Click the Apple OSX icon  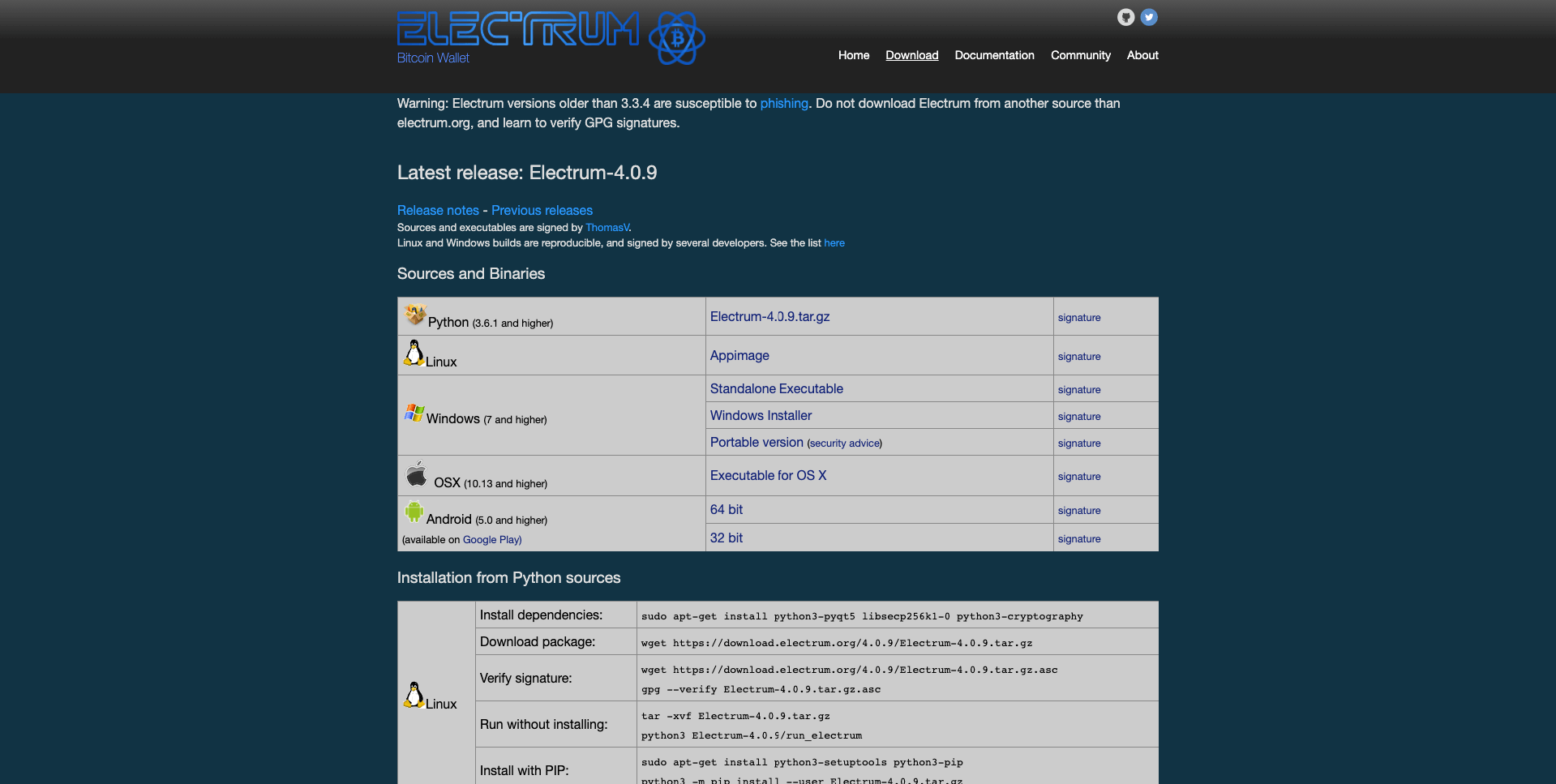(417, 473)
